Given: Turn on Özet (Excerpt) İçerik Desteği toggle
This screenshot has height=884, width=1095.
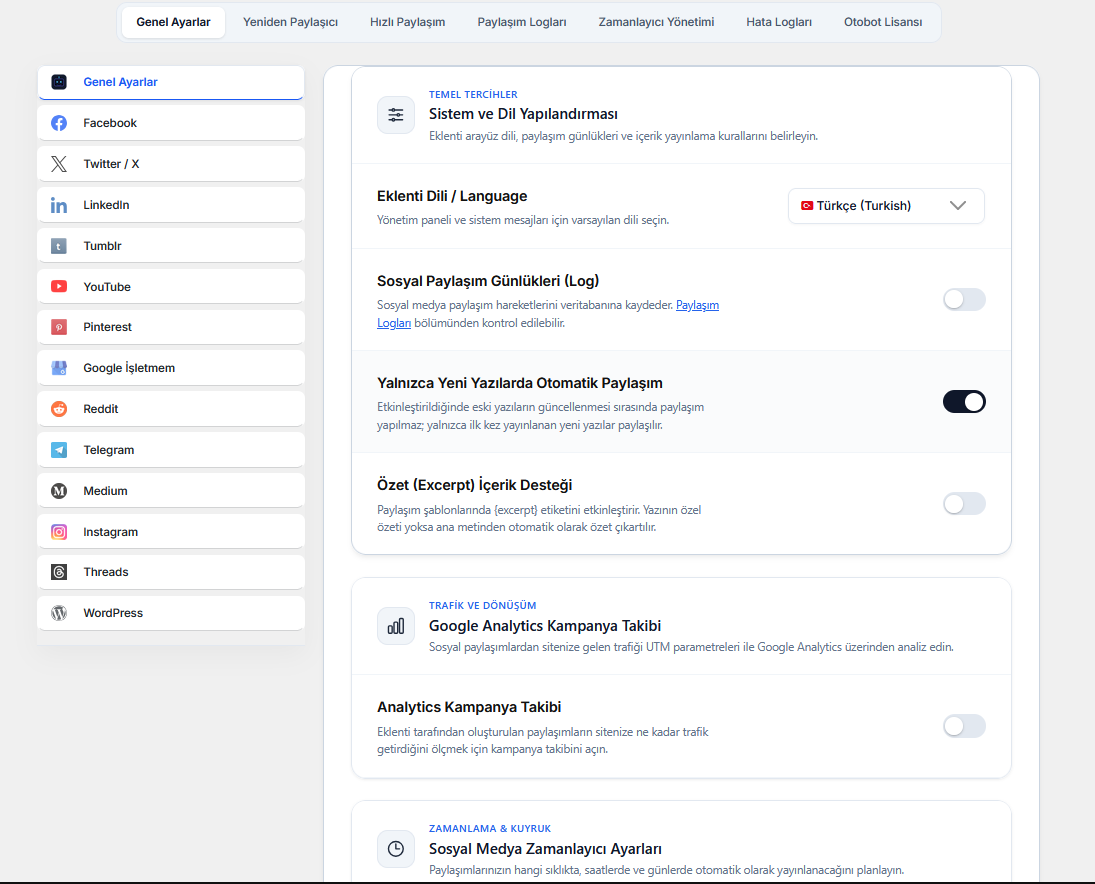Looking at the screenshot, I should point(964,503).
